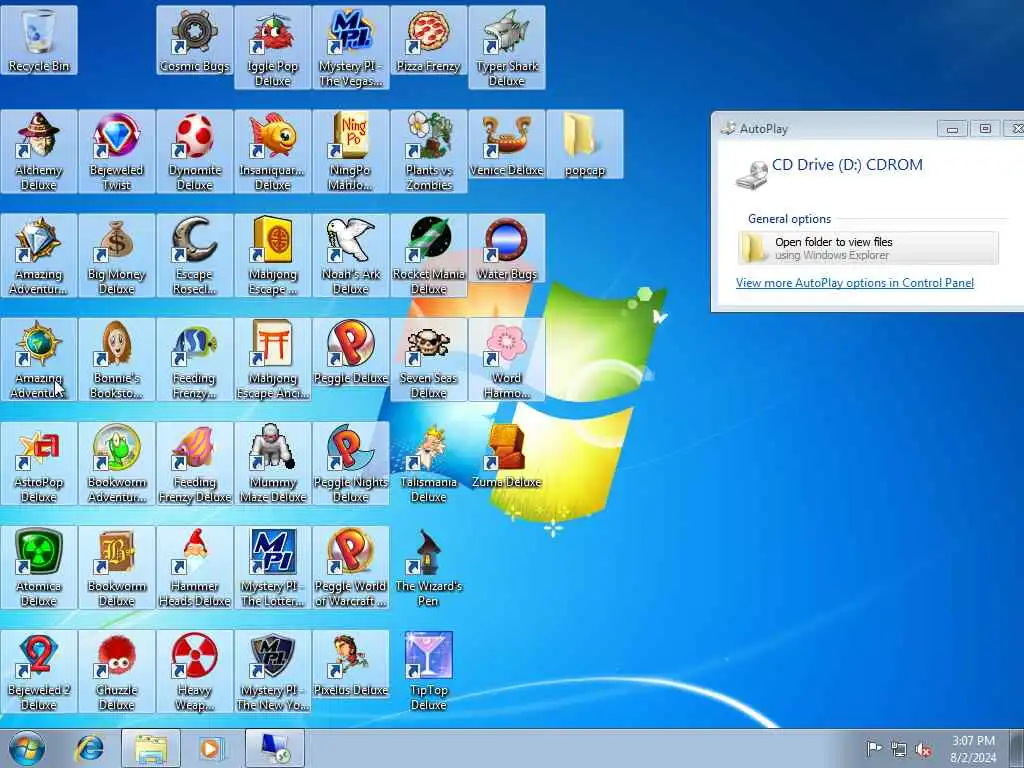Select the Mummy Maze Deluxe shortcut

(272, 464)
